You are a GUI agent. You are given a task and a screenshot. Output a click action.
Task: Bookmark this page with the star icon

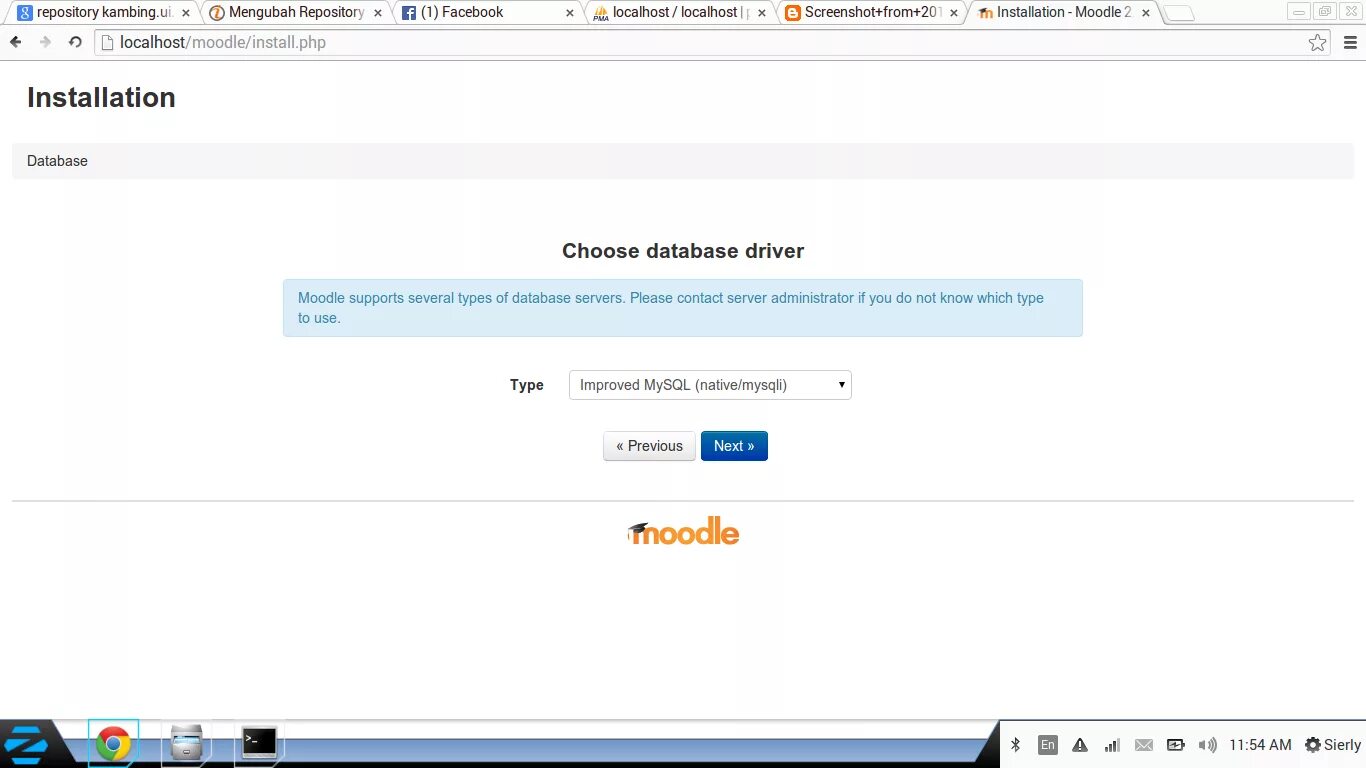pyautogui.click(x=1317, y=42)
